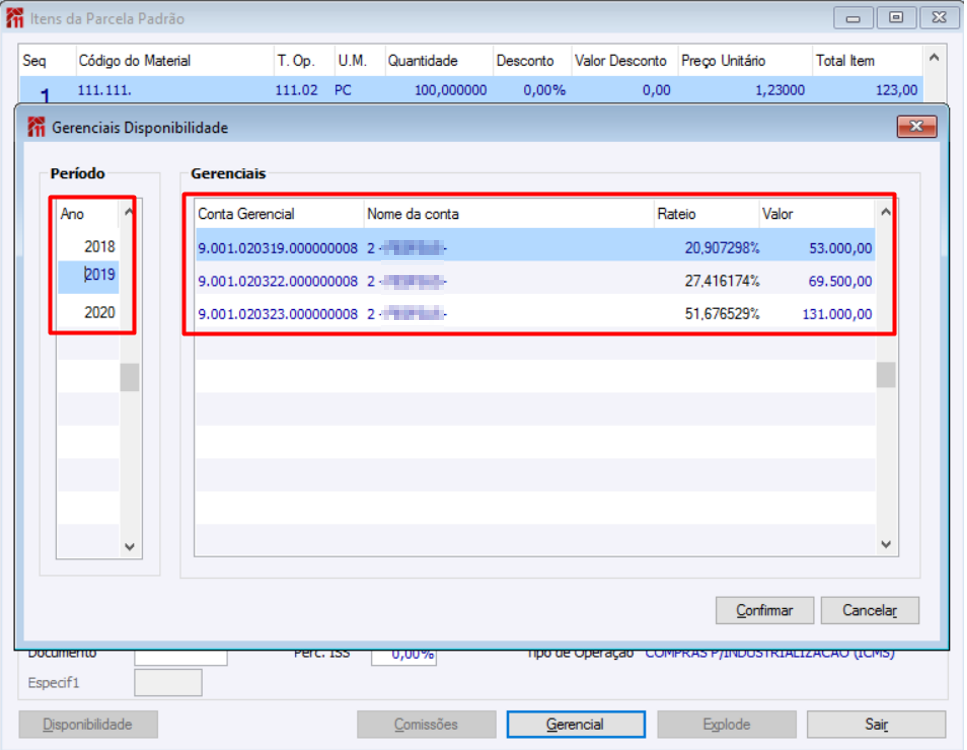Click the Desconto column header

[533, 60]
